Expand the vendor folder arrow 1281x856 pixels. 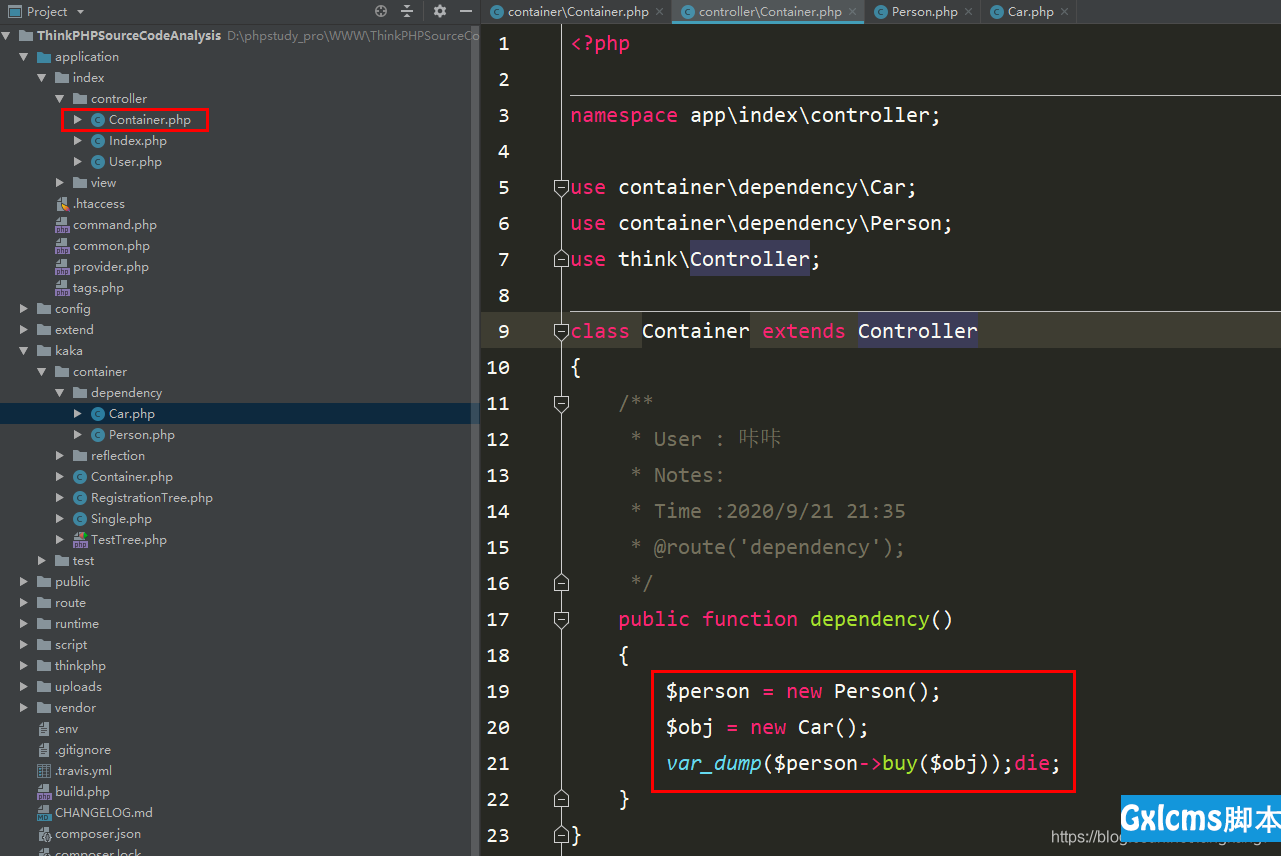pos(24,708)
